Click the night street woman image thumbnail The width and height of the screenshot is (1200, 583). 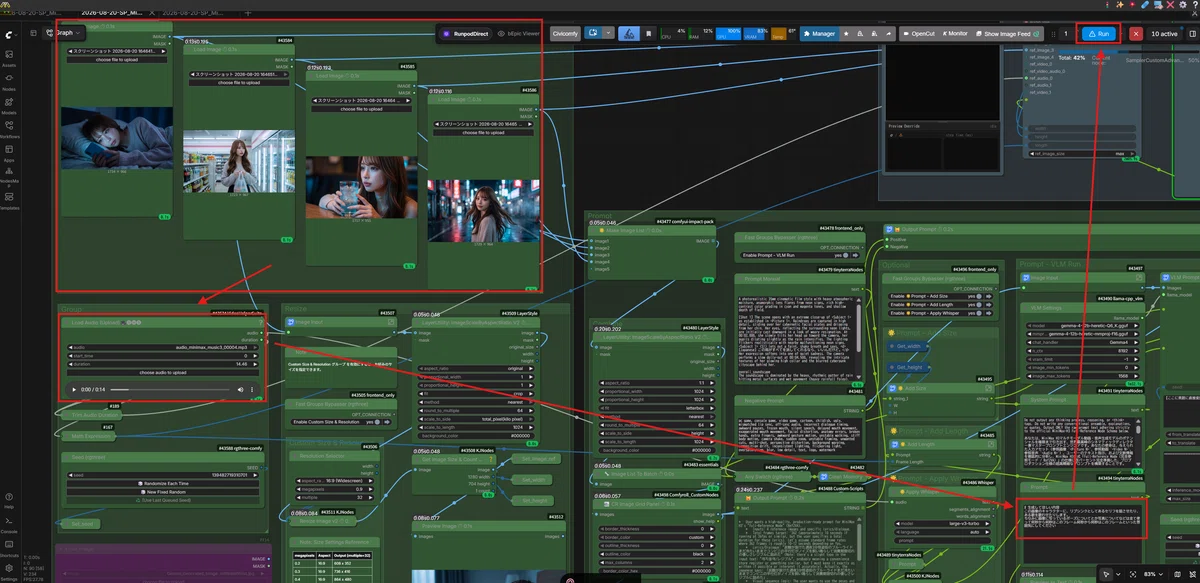pos(484,212)
